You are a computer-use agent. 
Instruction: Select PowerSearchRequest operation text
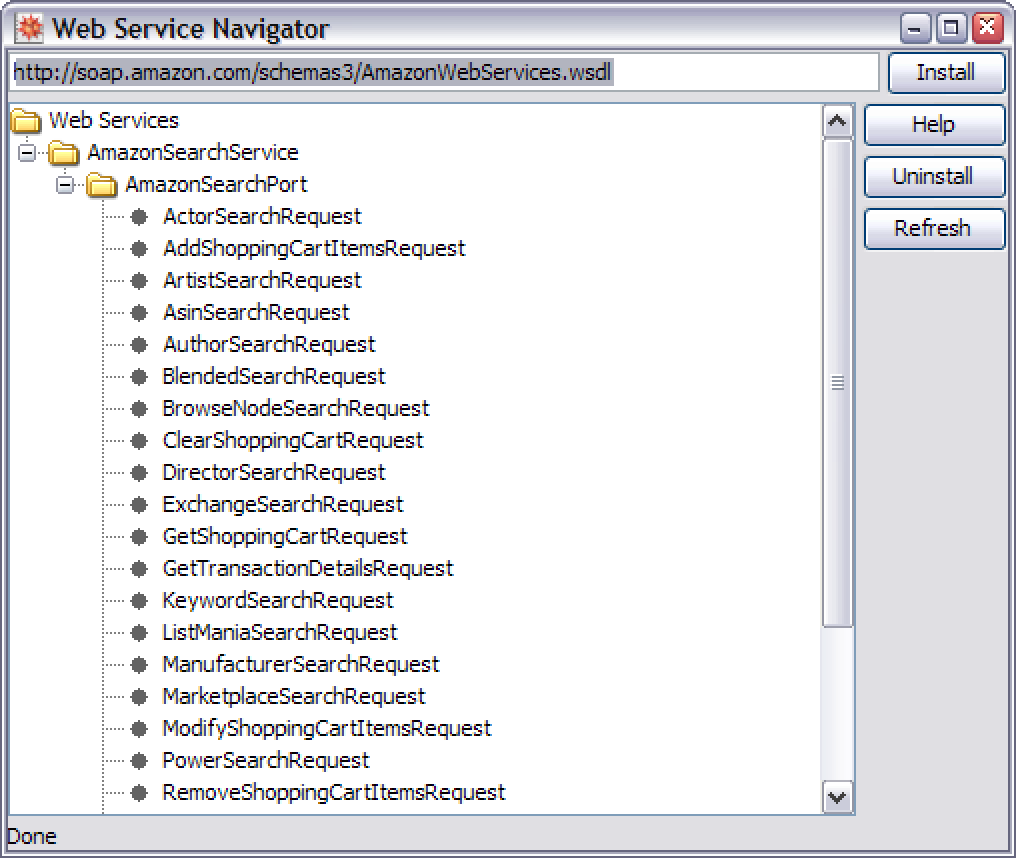(x=266, y=761)
